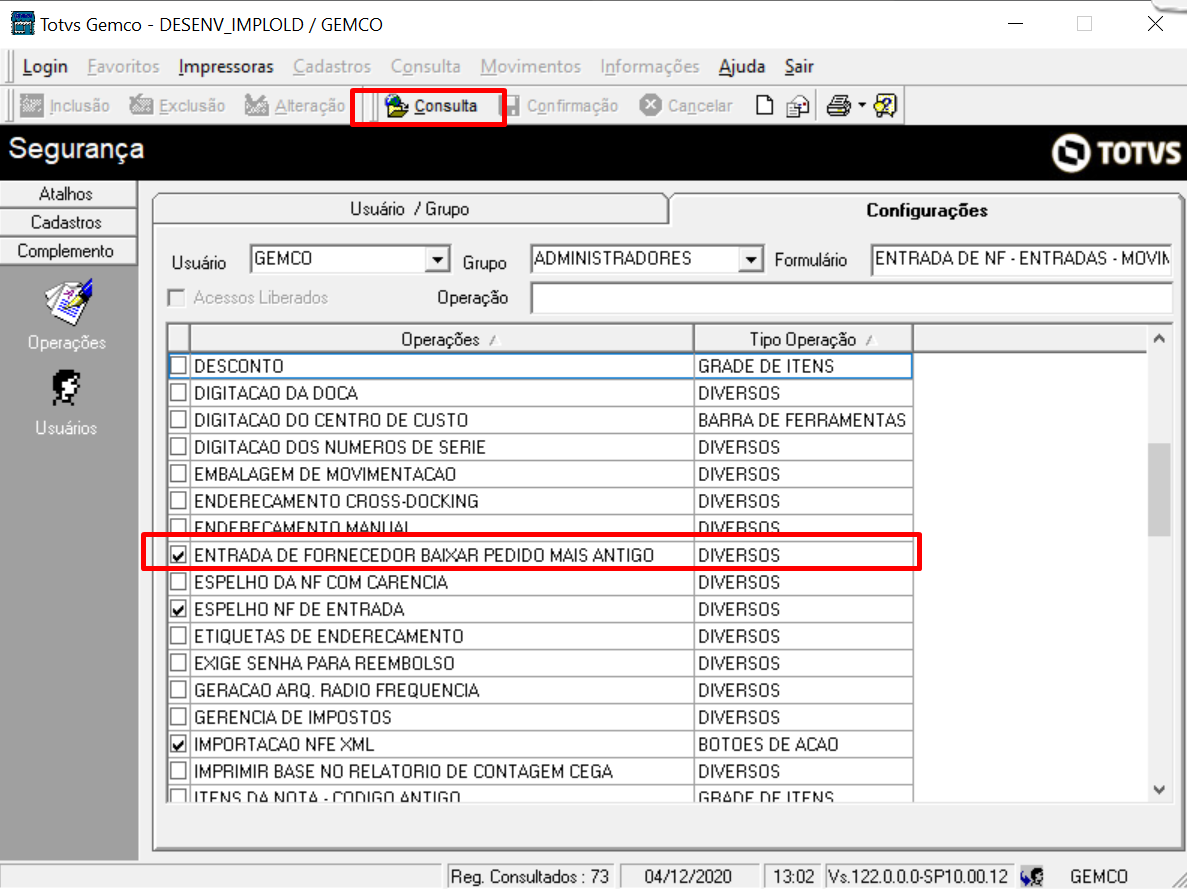1187x889 pixels.
Task: Click Reg. Consultados : 73 status entry
Action: click(530, 876)
